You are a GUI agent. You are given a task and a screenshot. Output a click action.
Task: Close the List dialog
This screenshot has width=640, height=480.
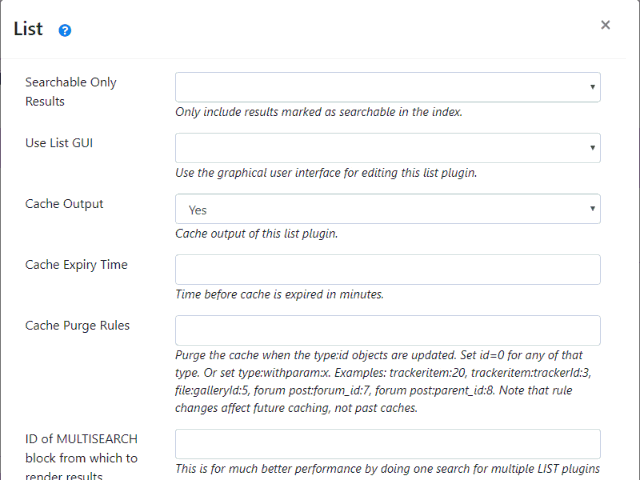tap(605, 25)
